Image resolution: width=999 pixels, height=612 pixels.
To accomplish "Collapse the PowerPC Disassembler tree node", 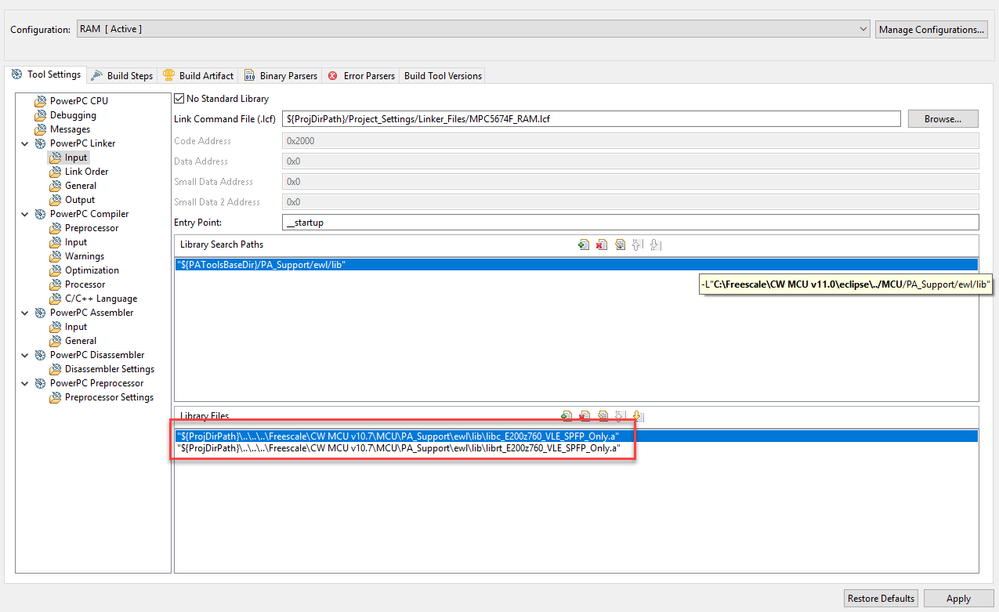I will [25, 355].
